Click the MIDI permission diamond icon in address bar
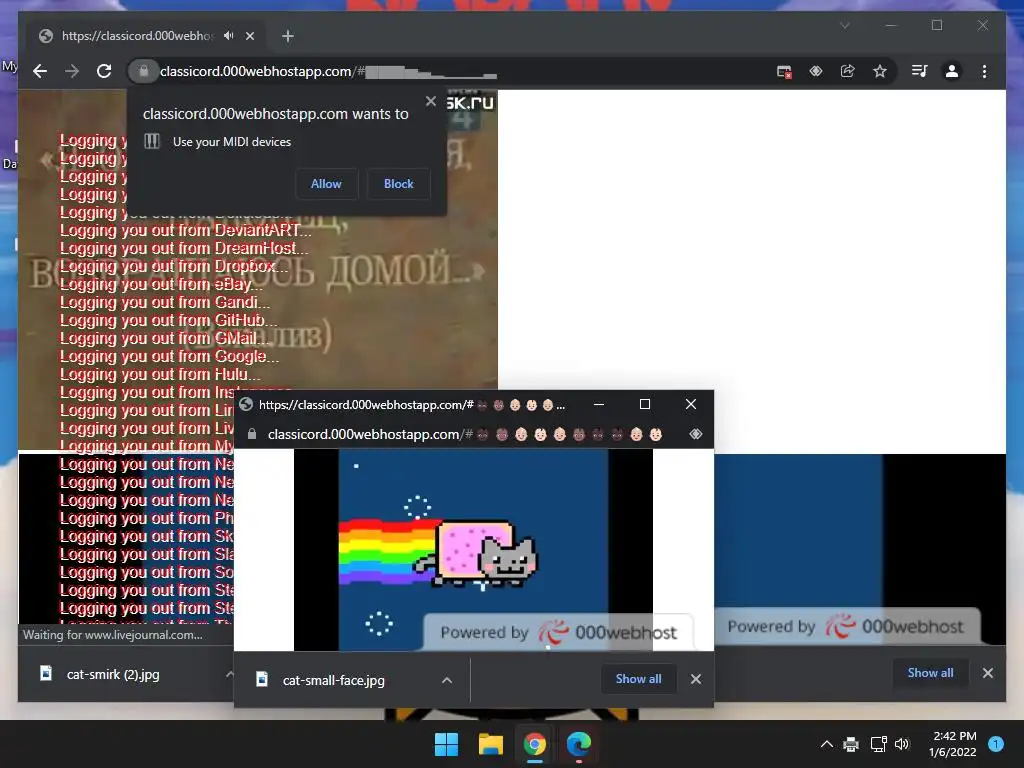 [816, 71]
